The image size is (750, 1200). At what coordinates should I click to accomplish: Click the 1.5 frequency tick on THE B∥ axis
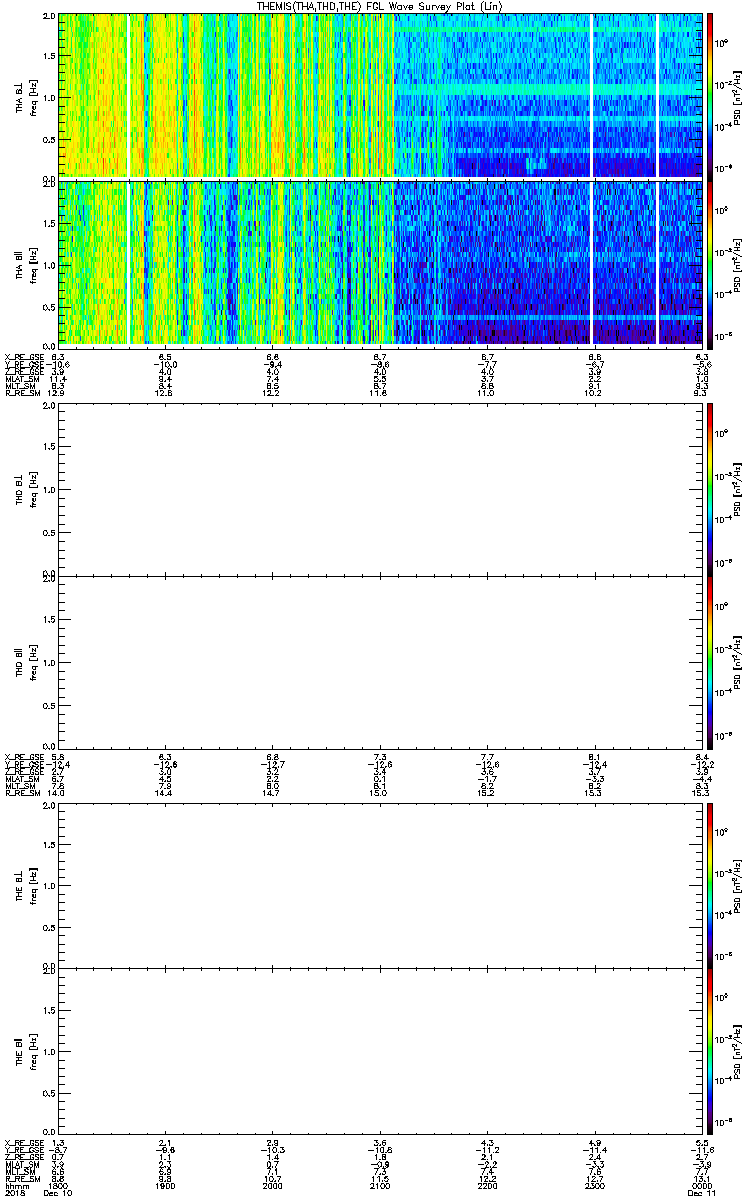pos(49,1009)
